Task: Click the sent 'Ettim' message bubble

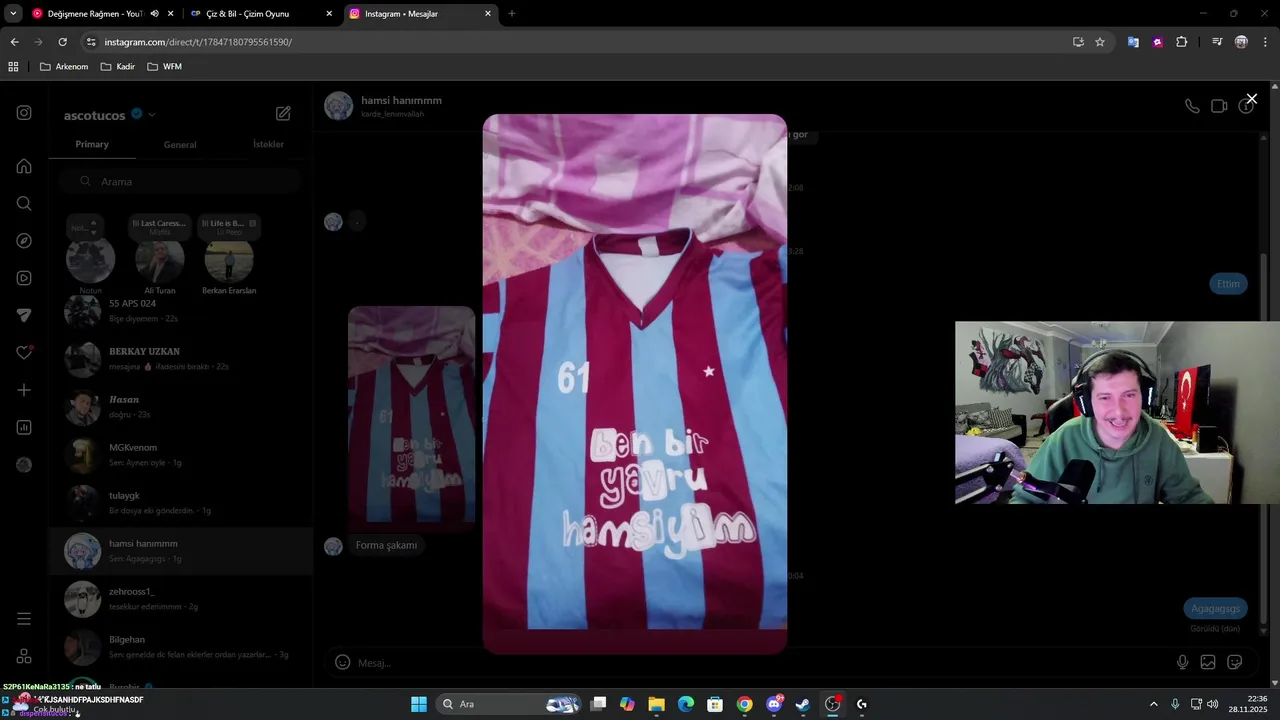Action: (1228, 284)
